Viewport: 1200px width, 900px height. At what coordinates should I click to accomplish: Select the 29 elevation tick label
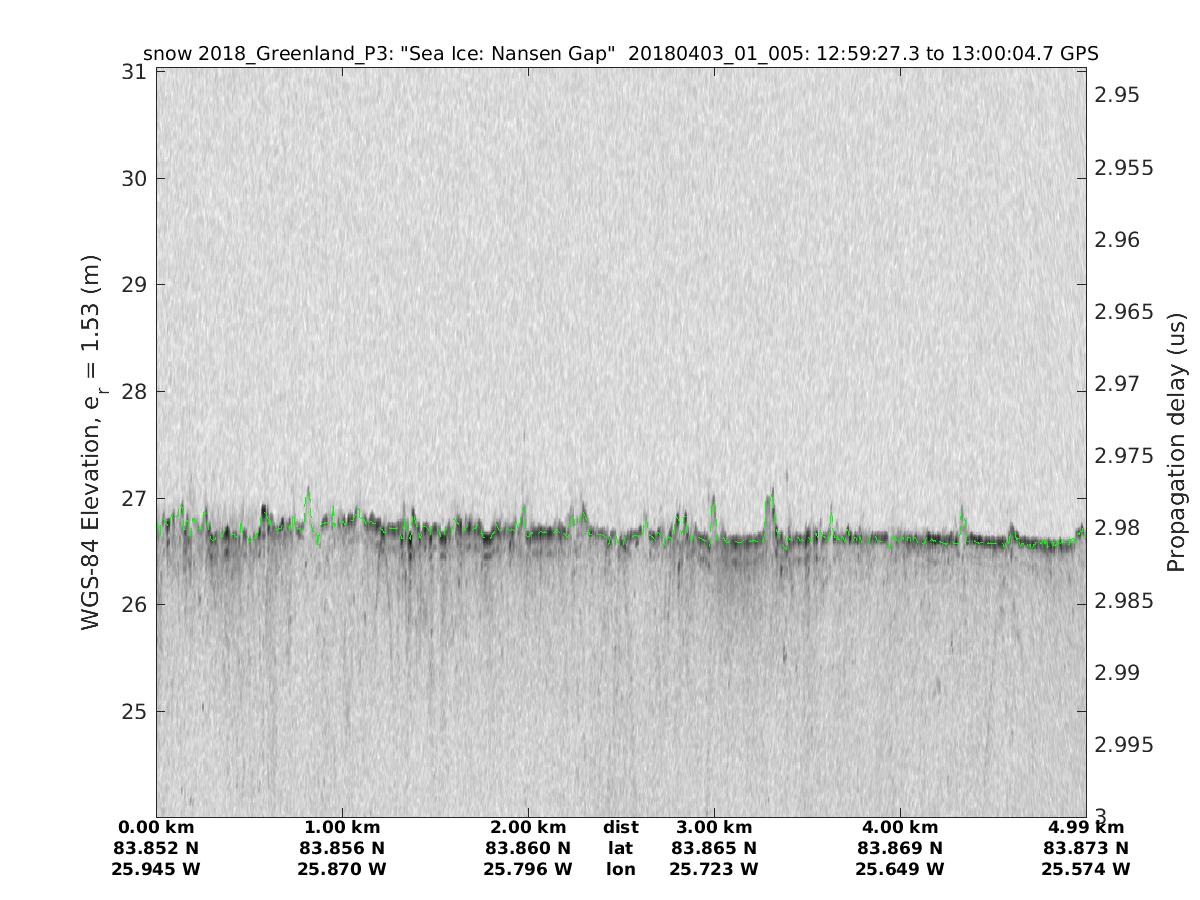134,285
